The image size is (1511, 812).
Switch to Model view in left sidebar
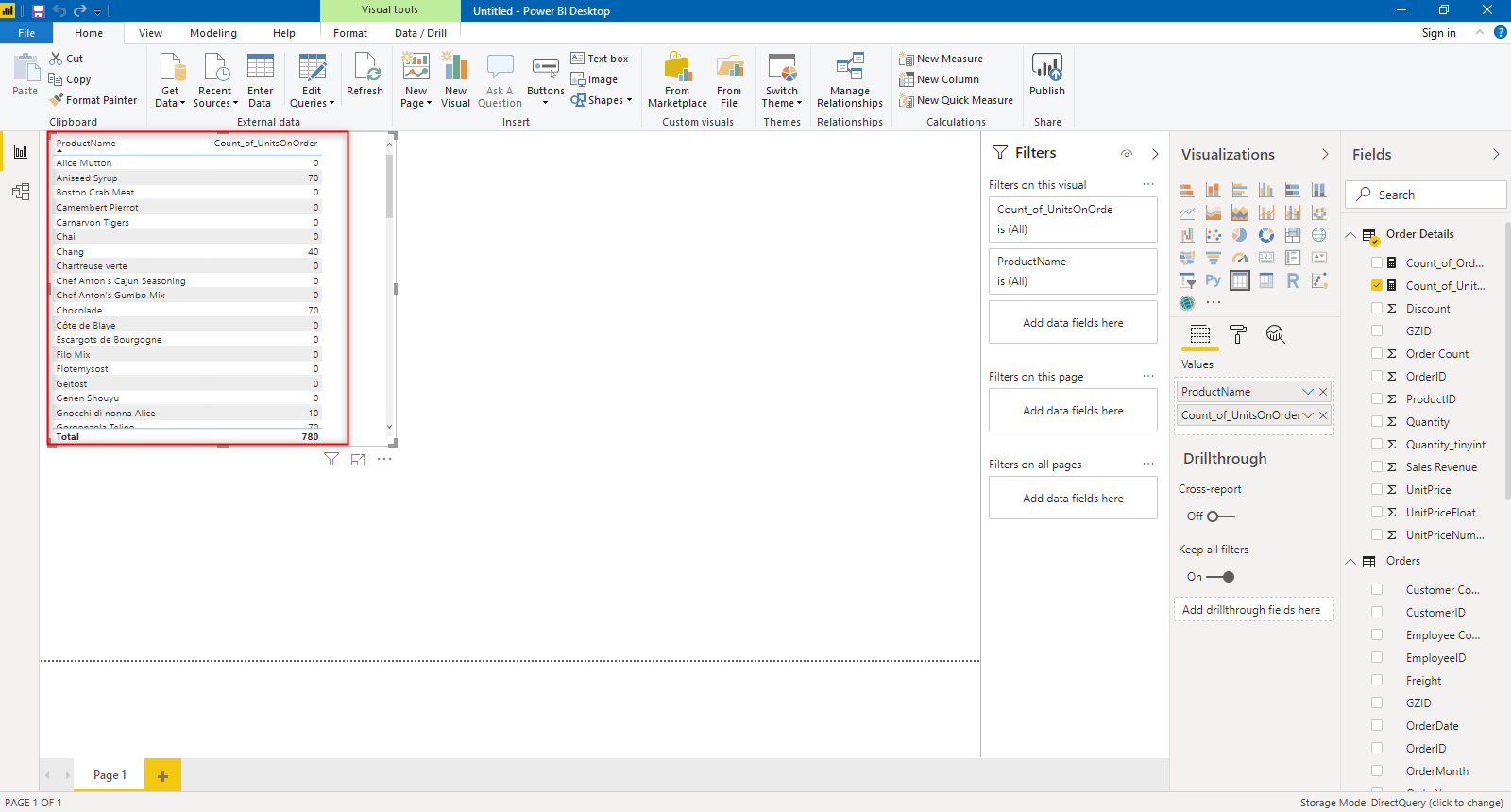[20, 192]
